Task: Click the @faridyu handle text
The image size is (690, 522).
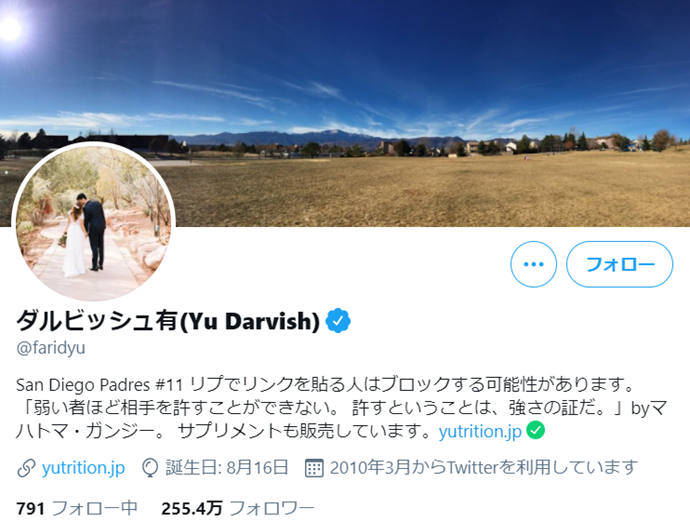Action: [51, 348]
